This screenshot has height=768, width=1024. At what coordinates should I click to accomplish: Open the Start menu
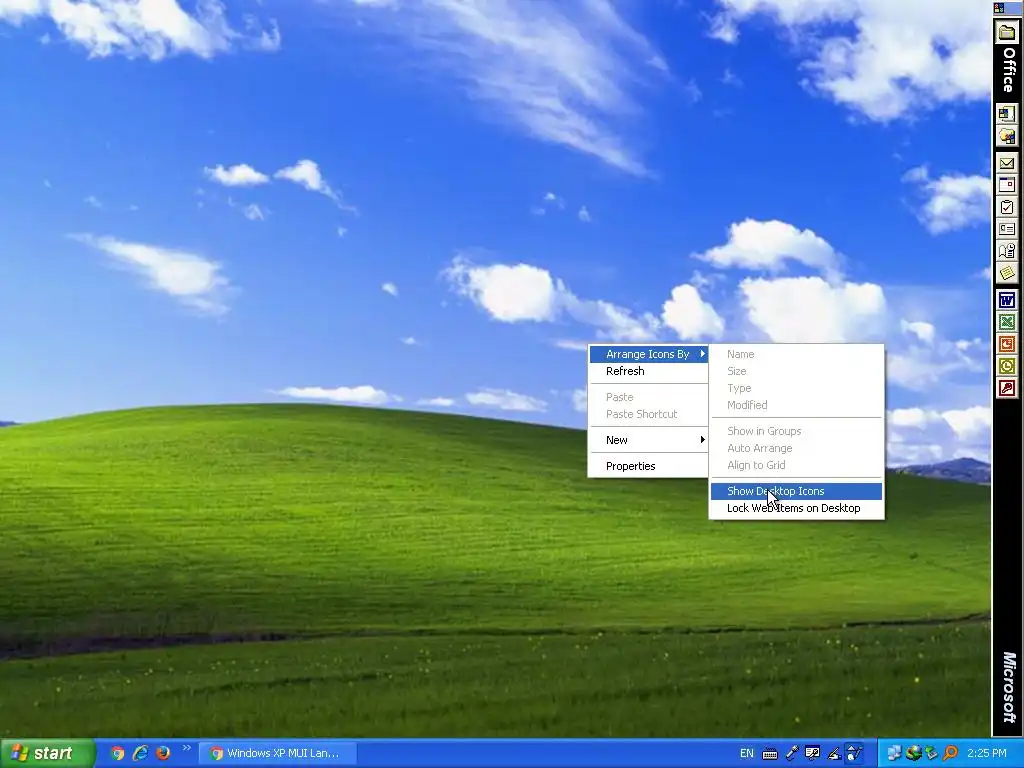pyautogui.click(x=47, y=753)
